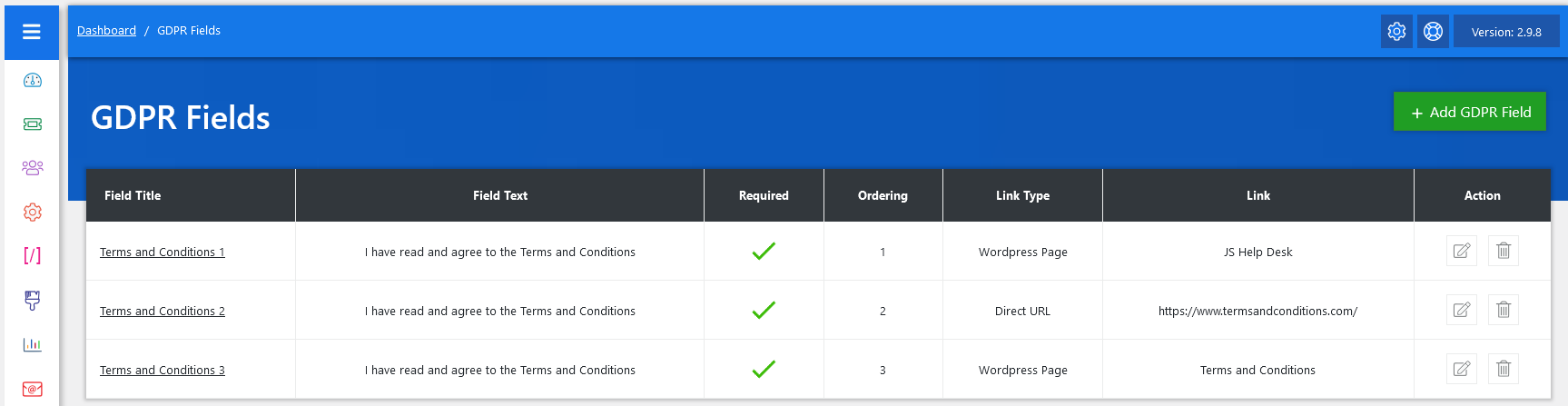The height and width of the screenshot is (406, 1568).
Task: Edit the Terms and Conditions 1 field
Action: click(1462, 251)
